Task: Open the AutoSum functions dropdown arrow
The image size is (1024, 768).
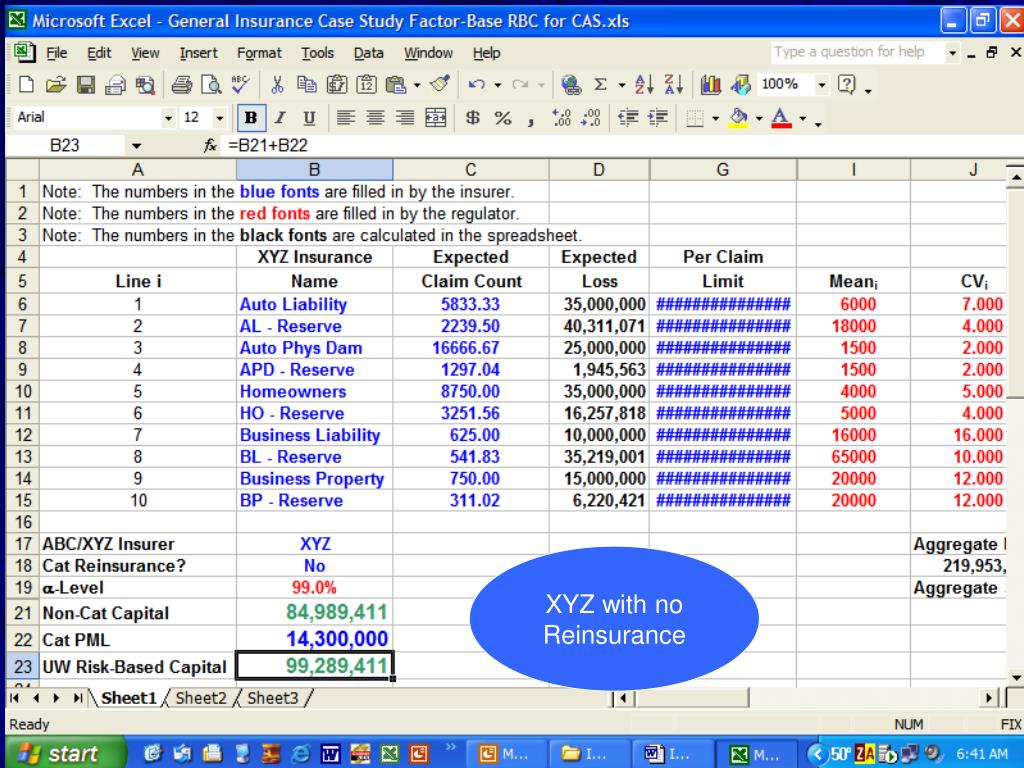Action: pyautogui.click(x=622, y=85)
